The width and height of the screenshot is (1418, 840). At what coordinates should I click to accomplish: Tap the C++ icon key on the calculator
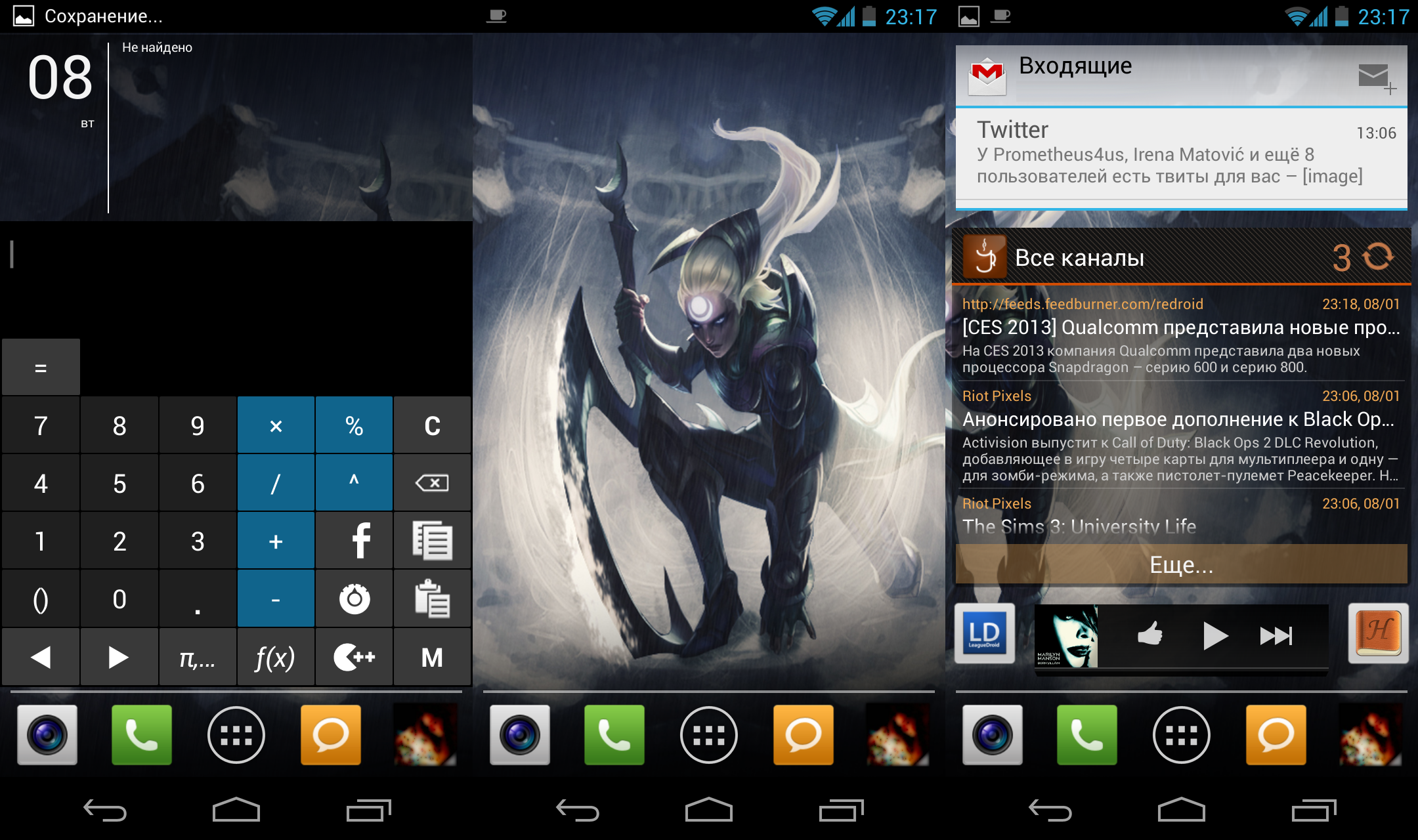(x=354, y=657)
